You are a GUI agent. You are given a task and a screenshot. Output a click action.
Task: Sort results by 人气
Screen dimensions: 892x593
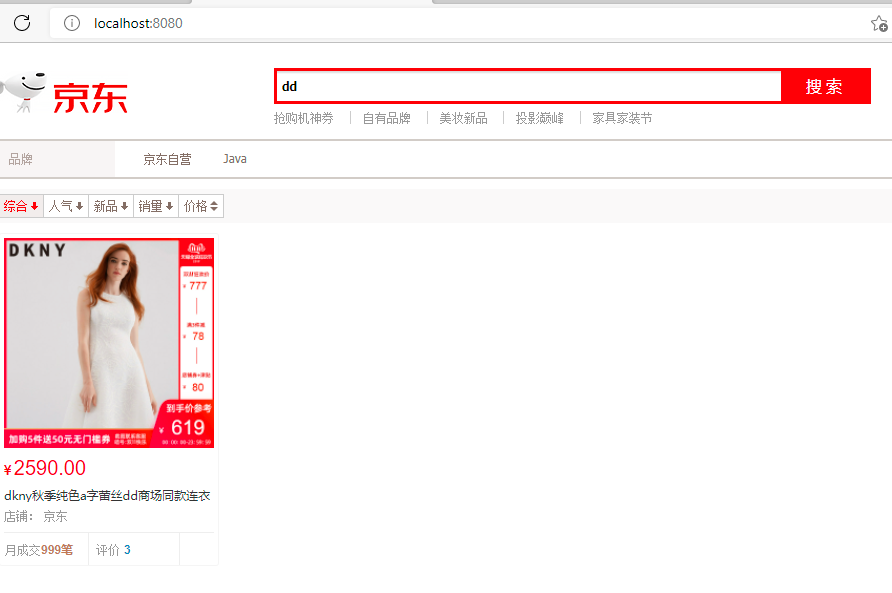pos(66,206)
